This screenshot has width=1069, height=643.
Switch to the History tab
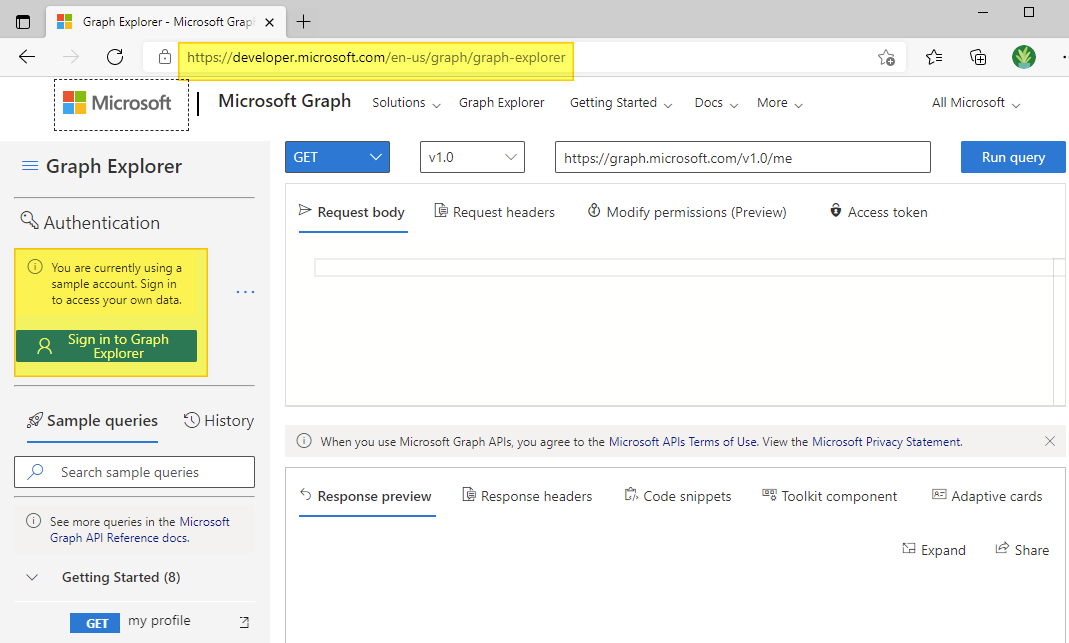coord(218,421)
